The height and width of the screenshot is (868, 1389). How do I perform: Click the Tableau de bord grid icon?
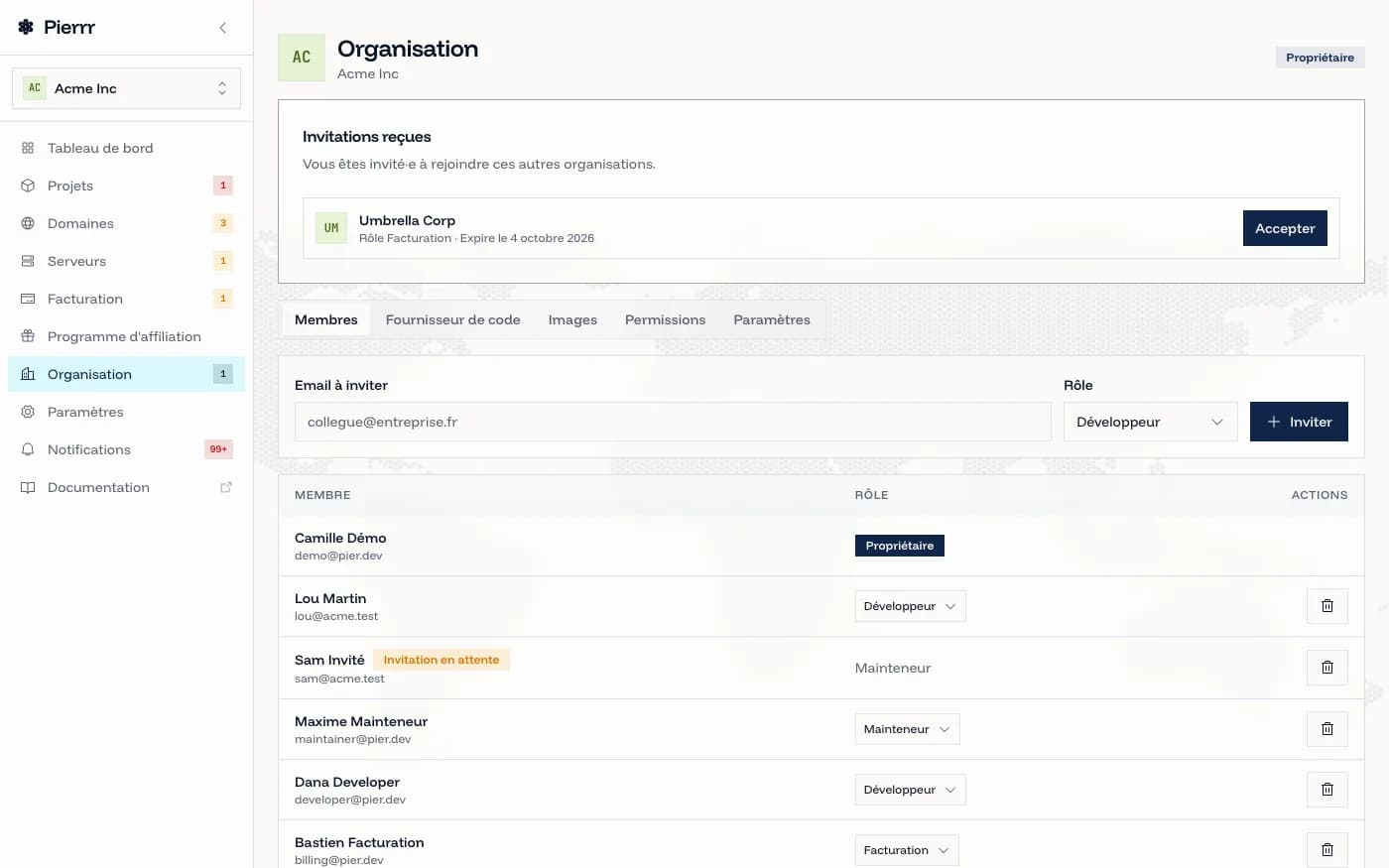[28, 148]
